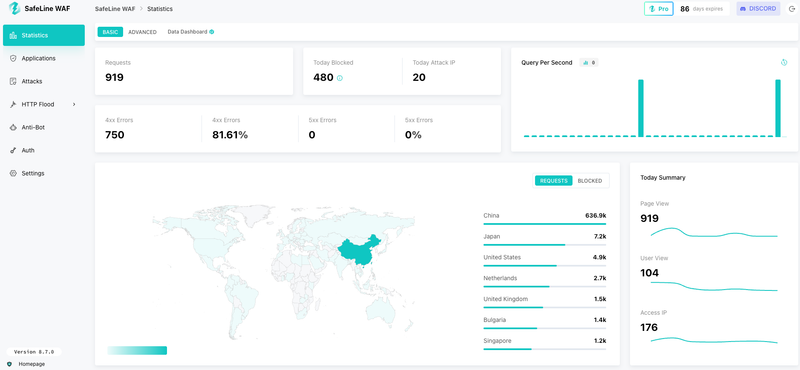The height and width of the screenshot is (370, 800).
Task: Click the Today Blocked value 480
Action: tap(323, 78)
